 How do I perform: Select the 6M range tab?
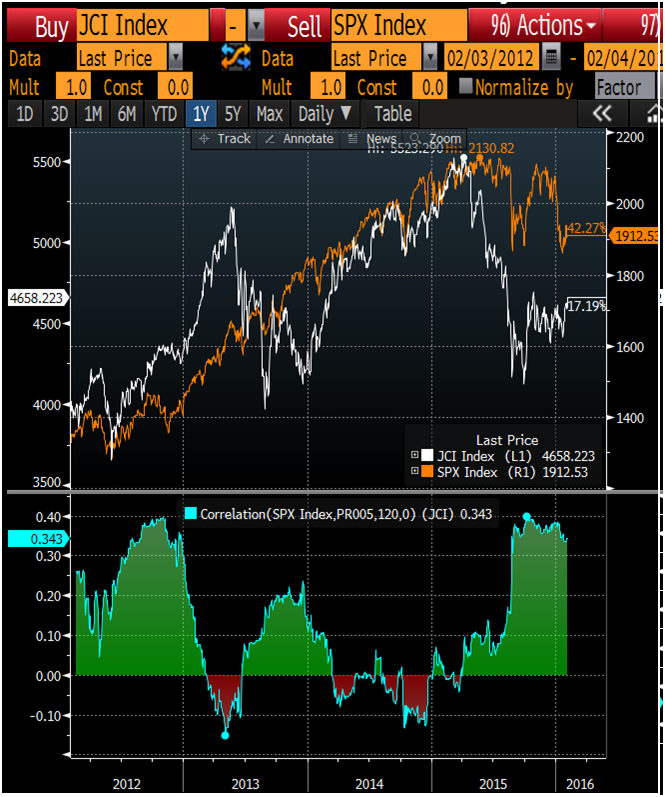pyautogui.click(x=127, y=113)
